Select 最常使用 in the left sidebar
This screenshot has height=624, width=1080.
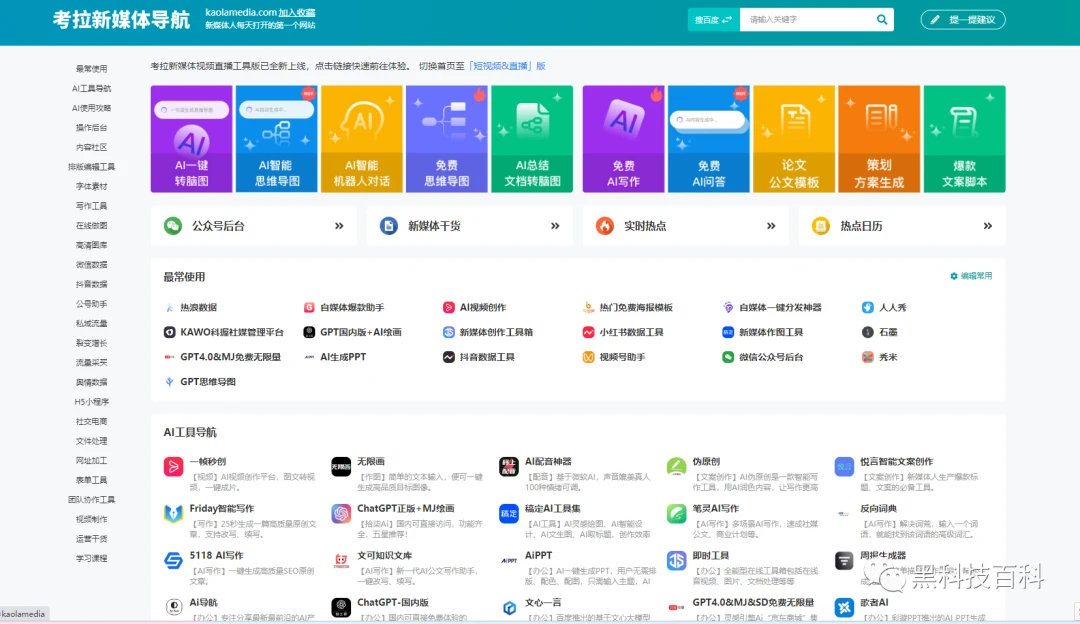(x=92, y=69)
